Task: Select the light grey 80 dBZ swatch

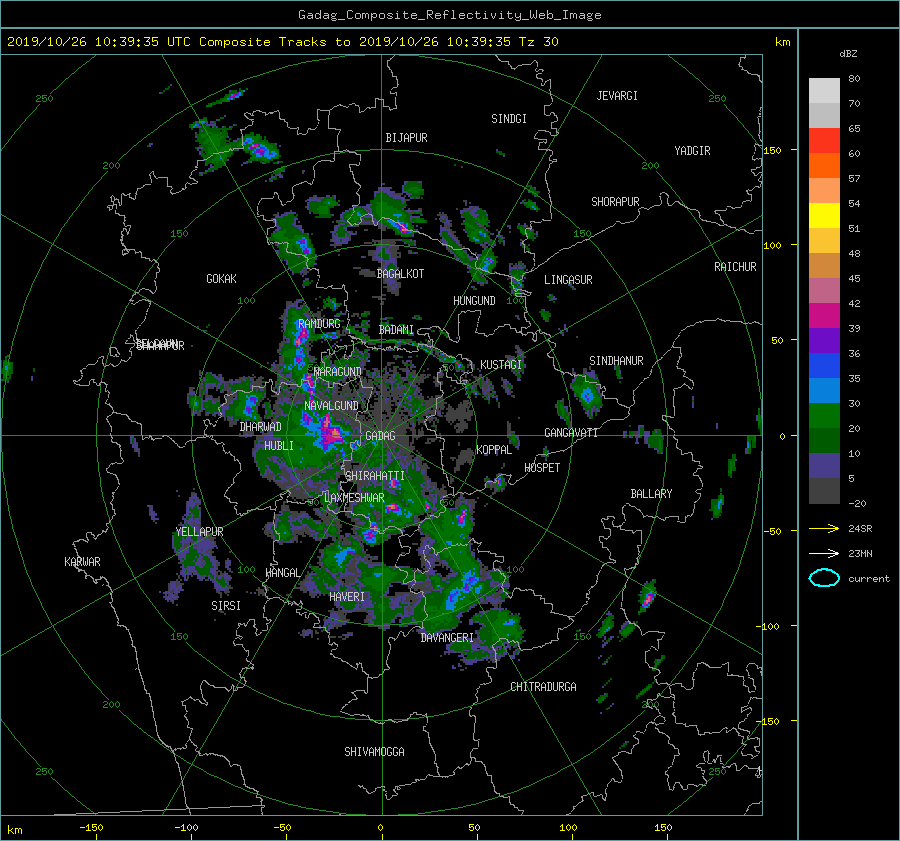Action: (x=824, y=90)
